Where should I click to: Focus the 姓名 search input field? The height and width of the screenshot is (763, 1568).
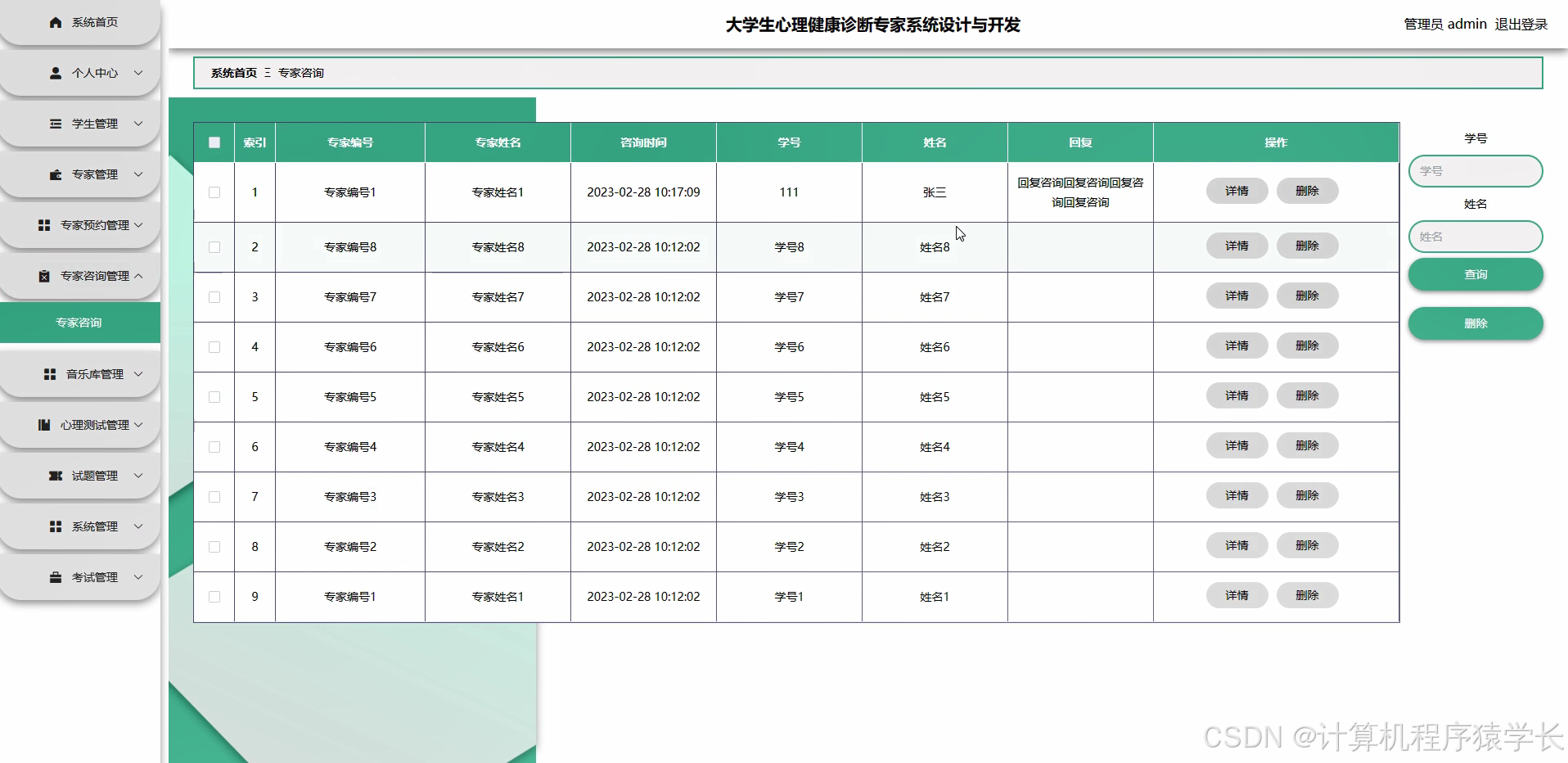click(x=1476, y=237)
